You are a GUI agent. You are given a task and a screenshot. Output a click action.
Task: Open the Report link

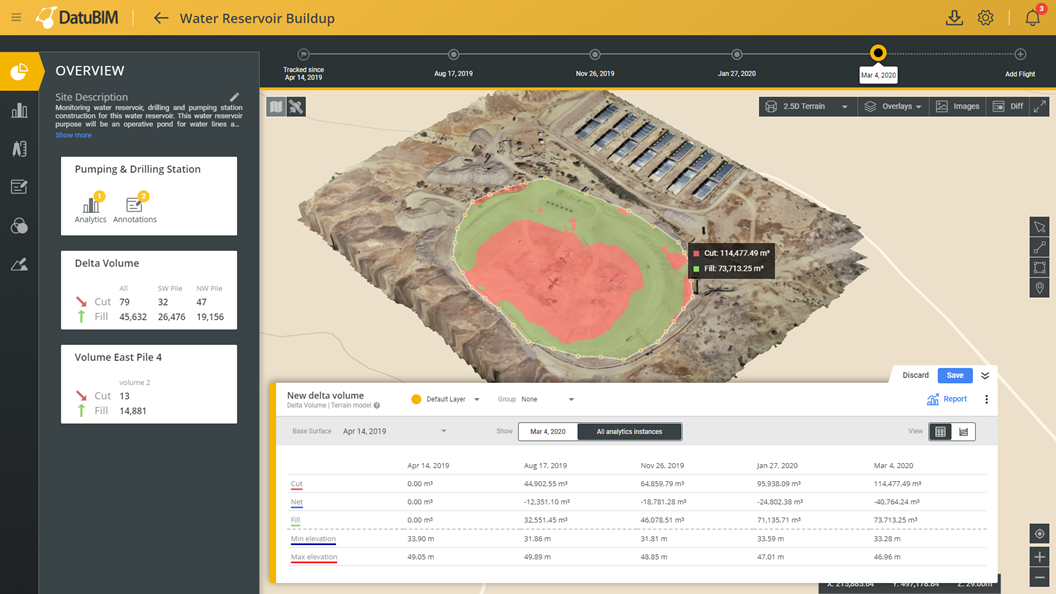(x=947, y=399)
